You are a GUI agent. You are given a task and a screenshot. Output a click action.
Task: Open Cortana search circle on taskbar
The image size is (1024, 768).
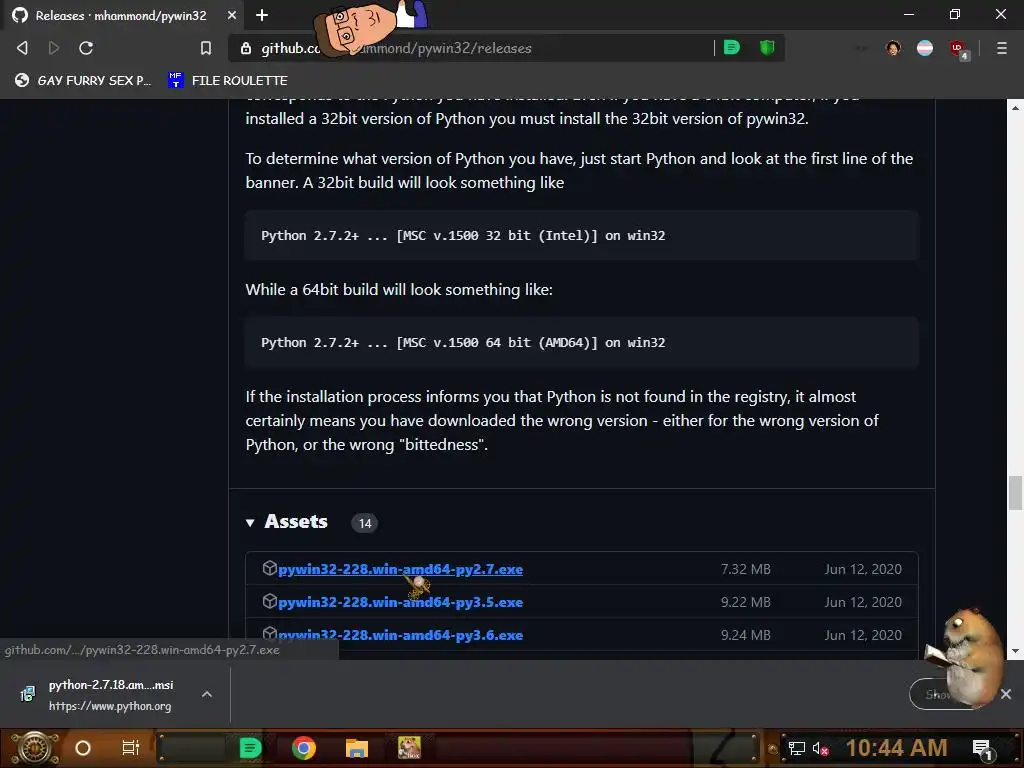point(83,748)
